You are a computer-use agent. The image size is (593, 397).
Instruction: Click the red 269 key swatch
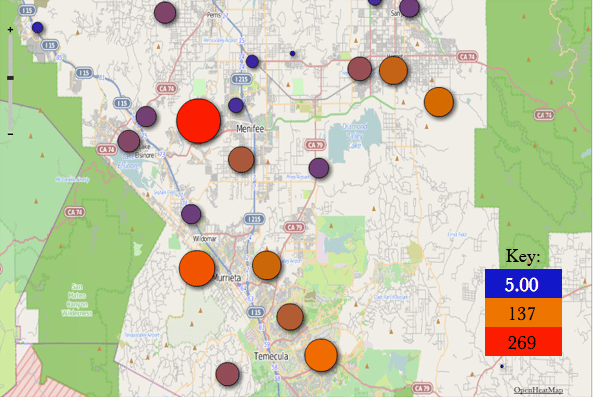[523, 342]
